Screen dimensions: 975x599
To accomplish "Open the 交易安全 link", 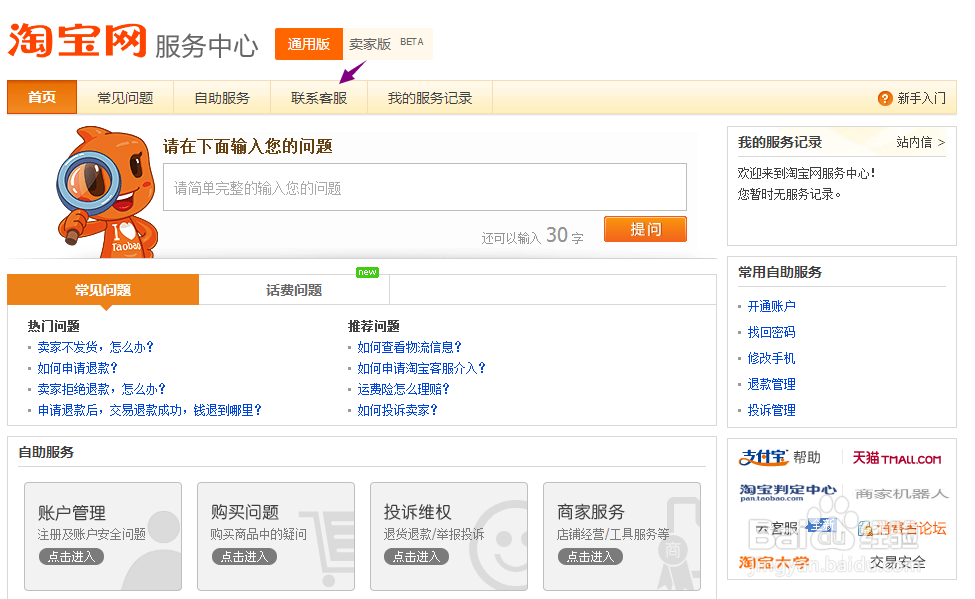I will 897,562.
